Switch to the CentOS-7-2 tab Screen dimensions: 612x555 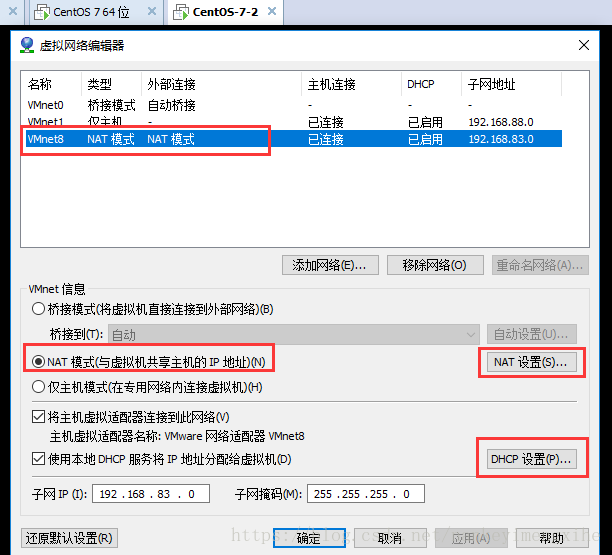click(x=226, y=12)
